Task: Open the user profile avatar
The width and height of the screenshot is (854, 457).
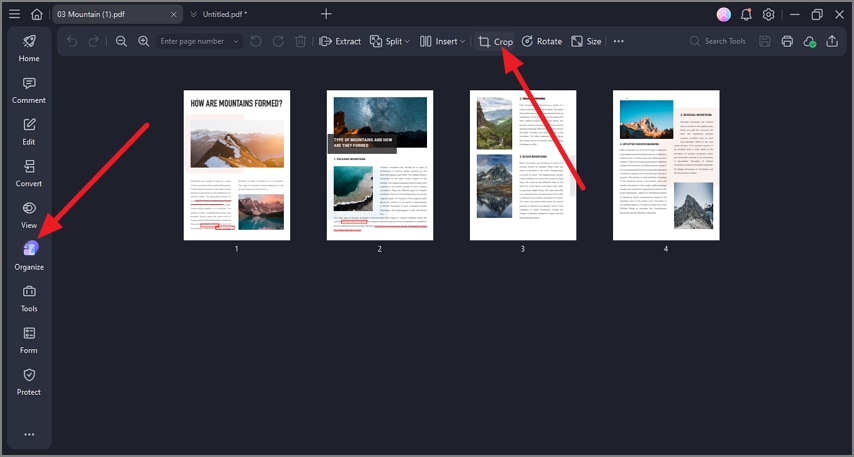Action: point(723,15)
